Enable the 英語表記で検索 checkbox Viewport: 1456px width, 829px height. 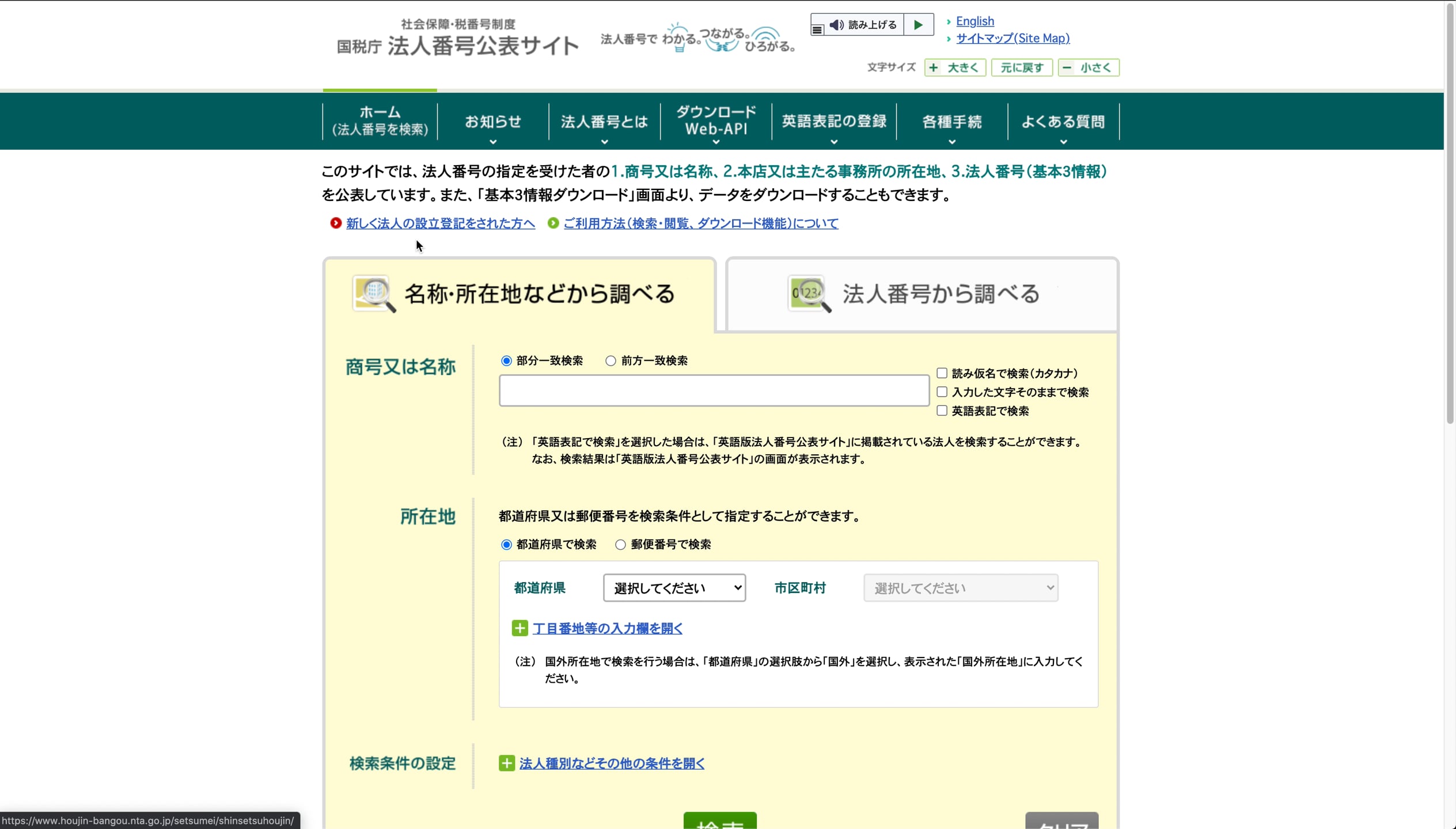[x=941, y=410]
